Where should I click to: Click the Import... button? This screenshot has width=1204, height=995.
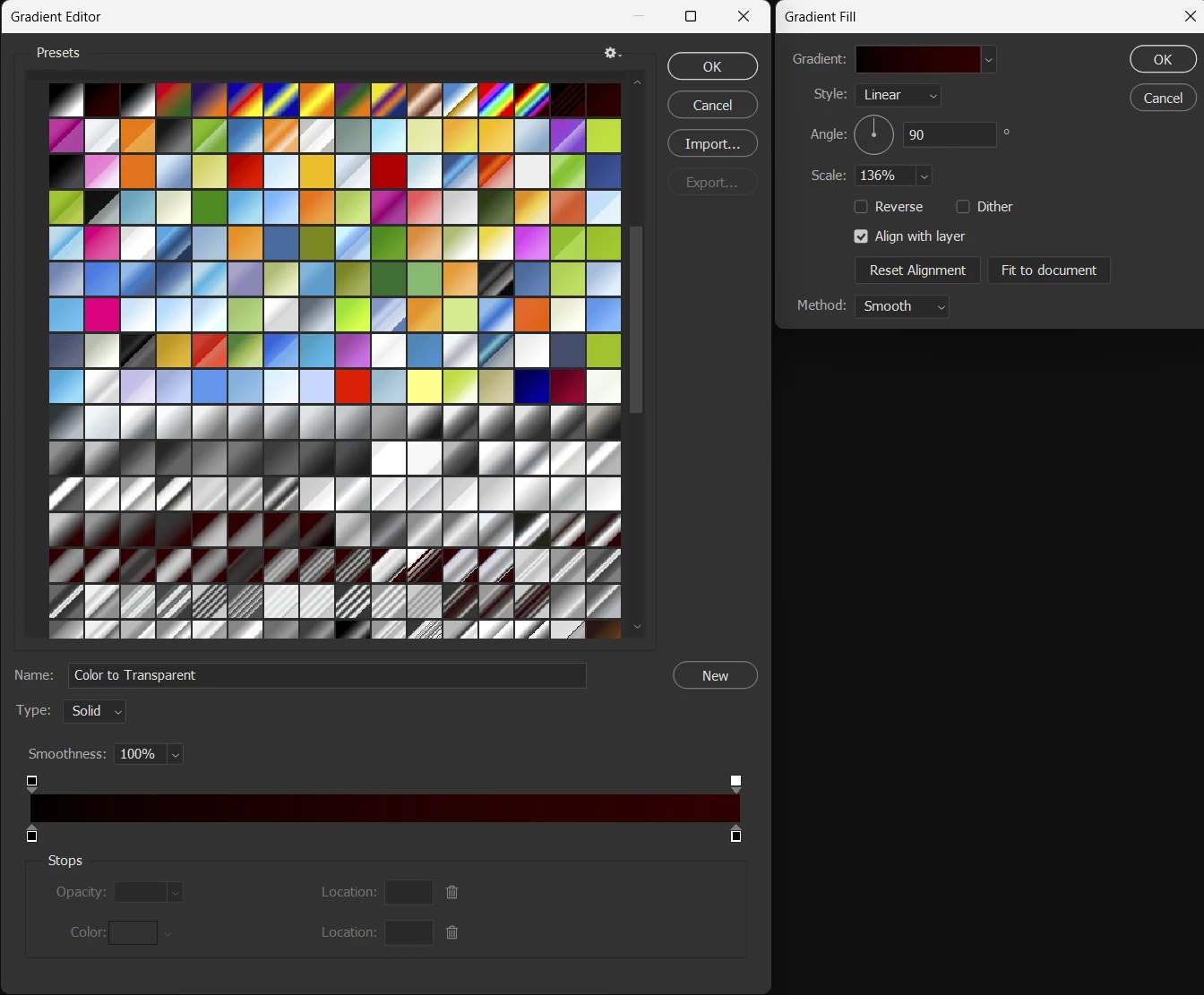coord(712,143)
